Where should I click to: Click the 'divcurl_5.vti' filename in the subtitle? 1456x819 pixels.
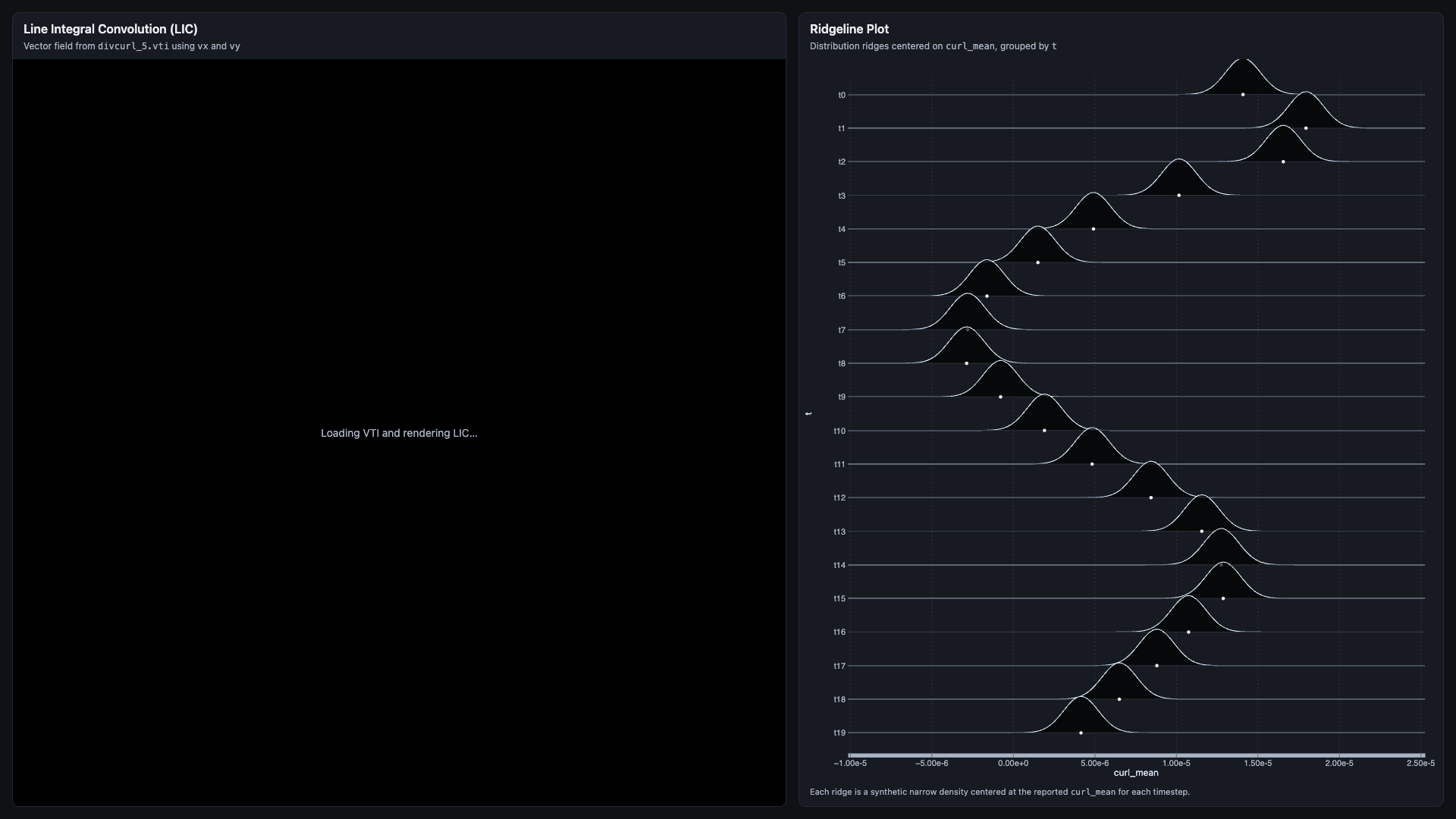coord(133,46)
